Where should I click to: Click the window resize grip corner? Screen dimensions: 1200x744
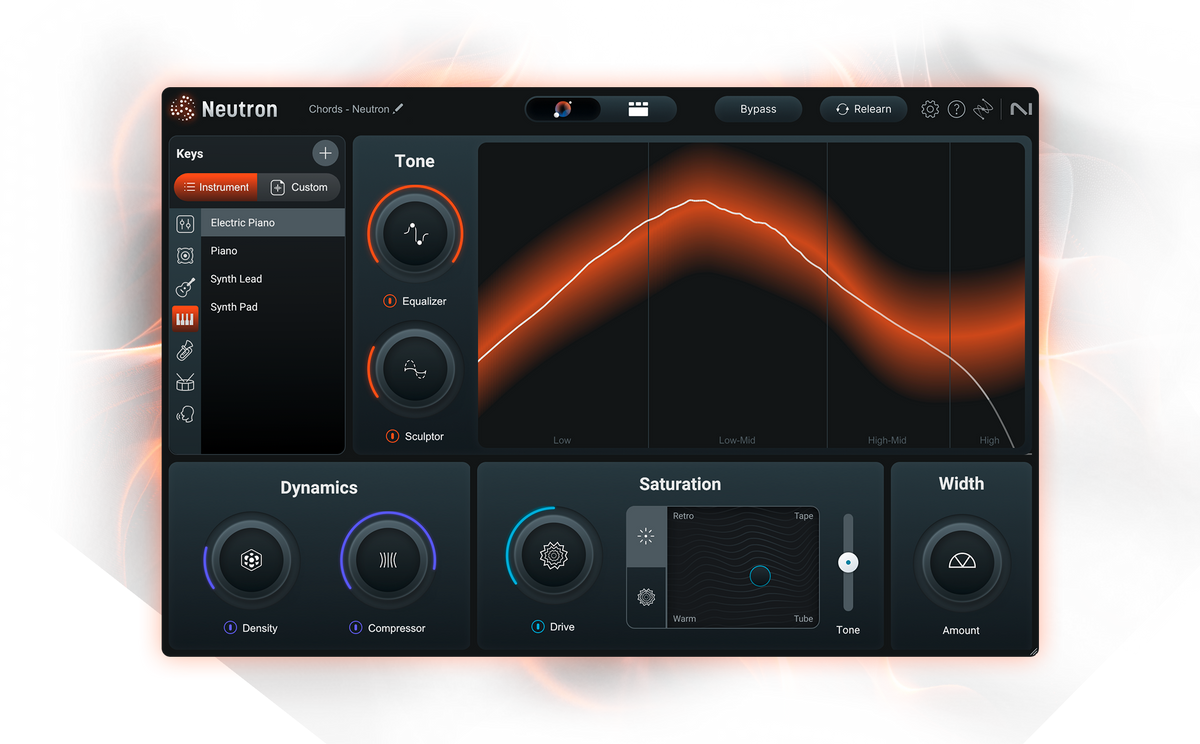pyautogui.click(x=1033, y=651)
